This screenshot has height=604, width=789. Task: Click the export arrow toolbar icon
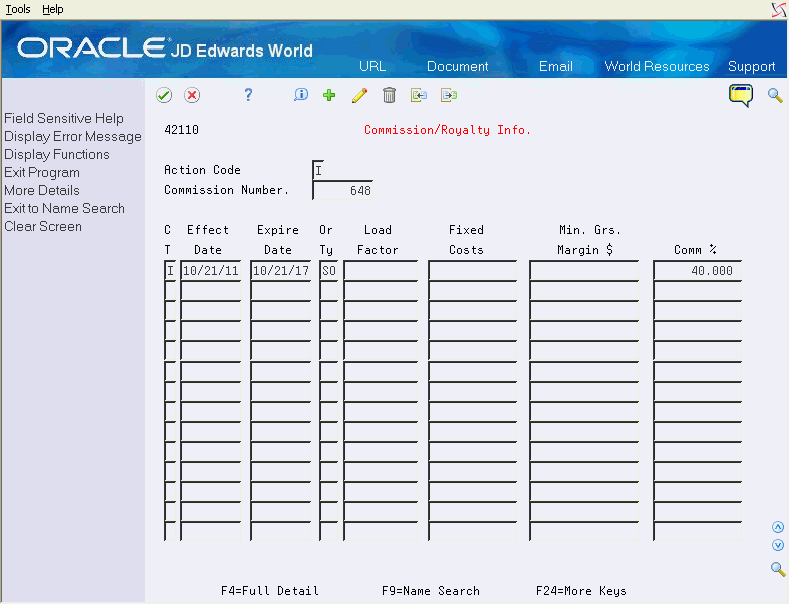tap(449, 95)
